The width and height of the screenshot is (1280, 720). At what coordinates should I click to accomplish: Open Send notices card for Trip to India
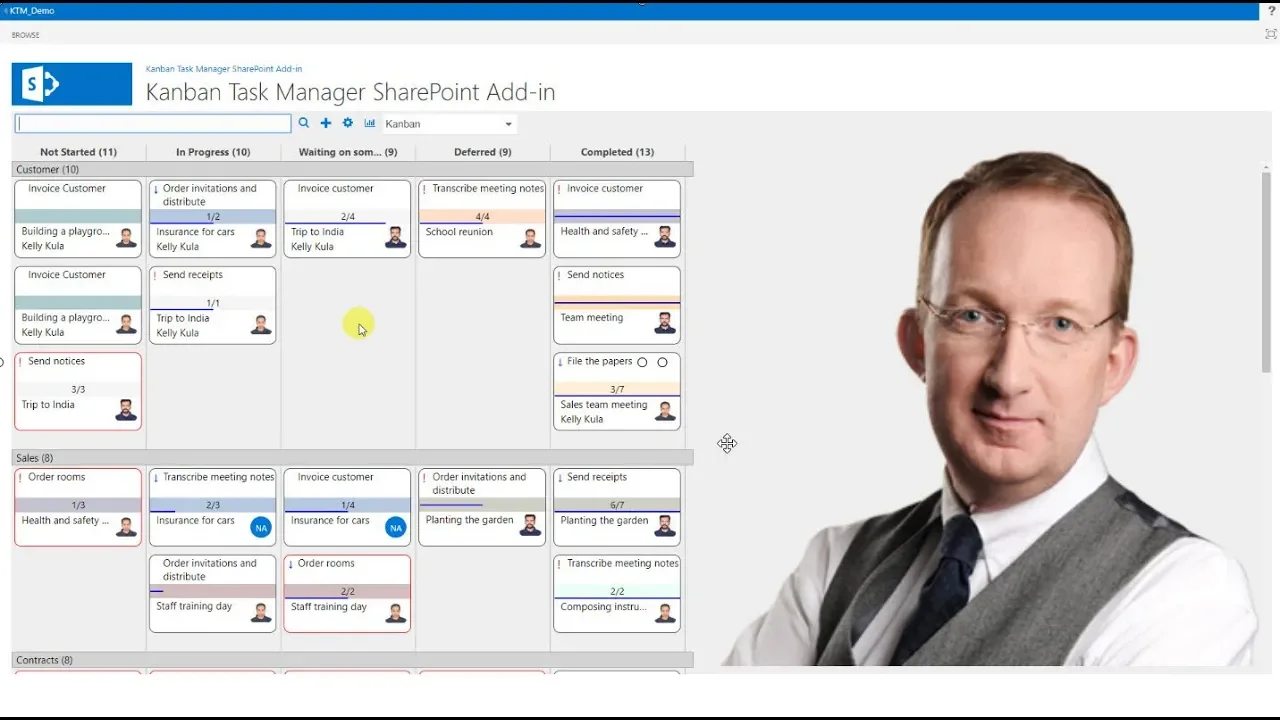(78, 391)
